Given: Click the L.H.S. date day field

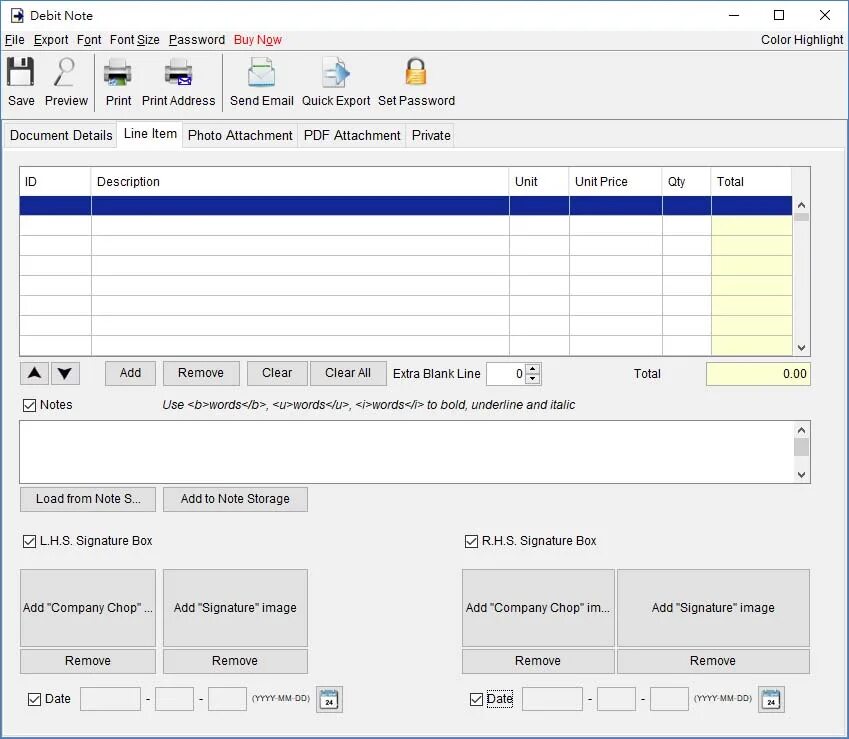Looking at the screenshot, I should (227, 699).
